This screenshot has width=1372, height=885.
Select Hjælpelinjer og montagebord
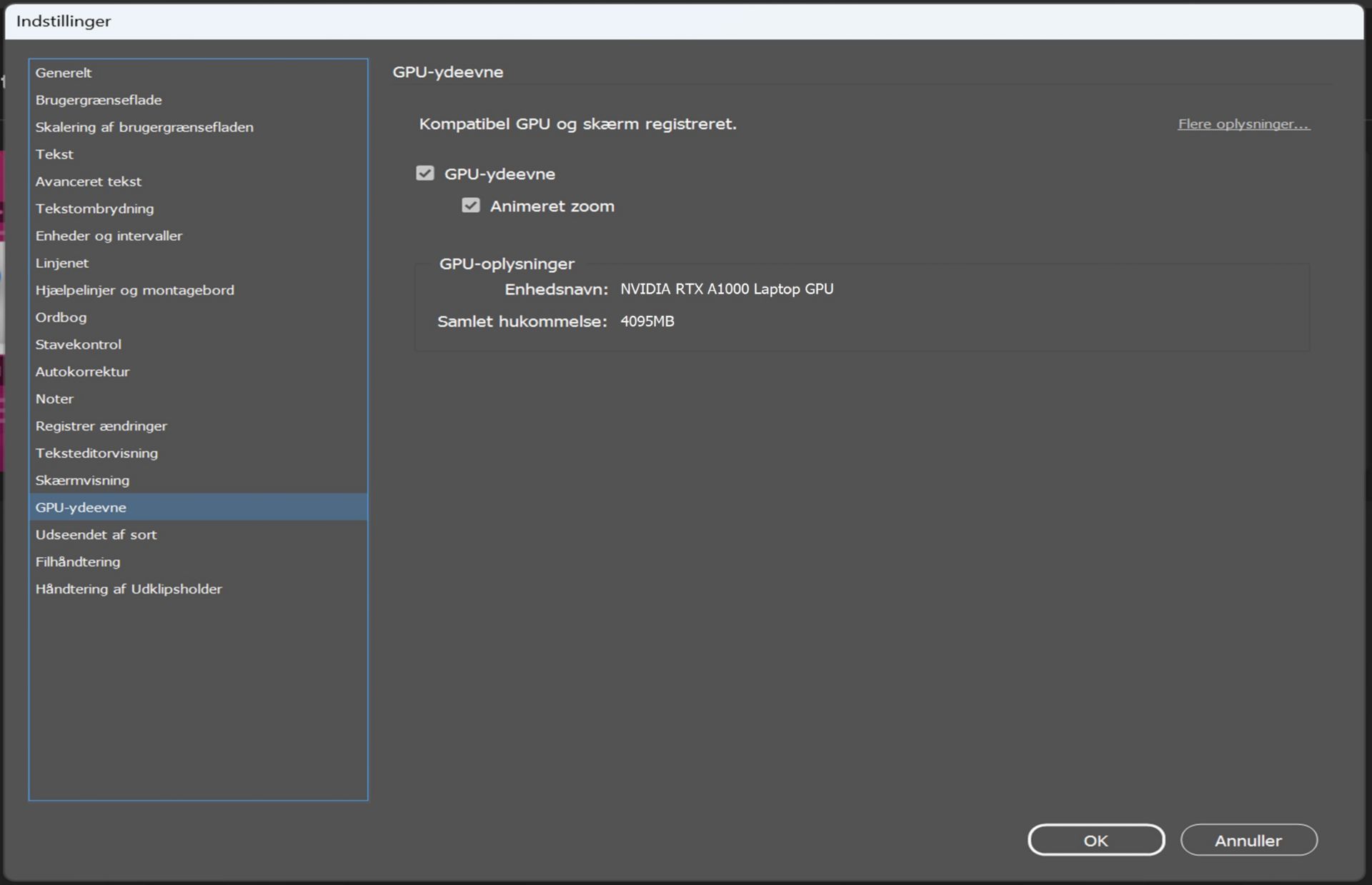(x=134, y=290)
